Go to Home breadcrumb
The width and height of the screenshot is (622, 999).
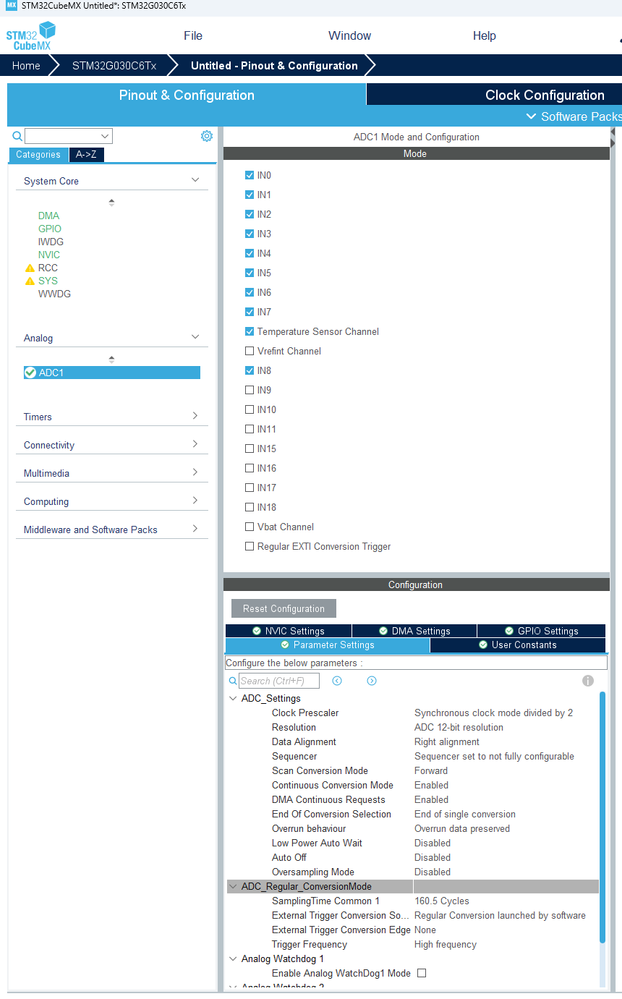click(26, 66)
